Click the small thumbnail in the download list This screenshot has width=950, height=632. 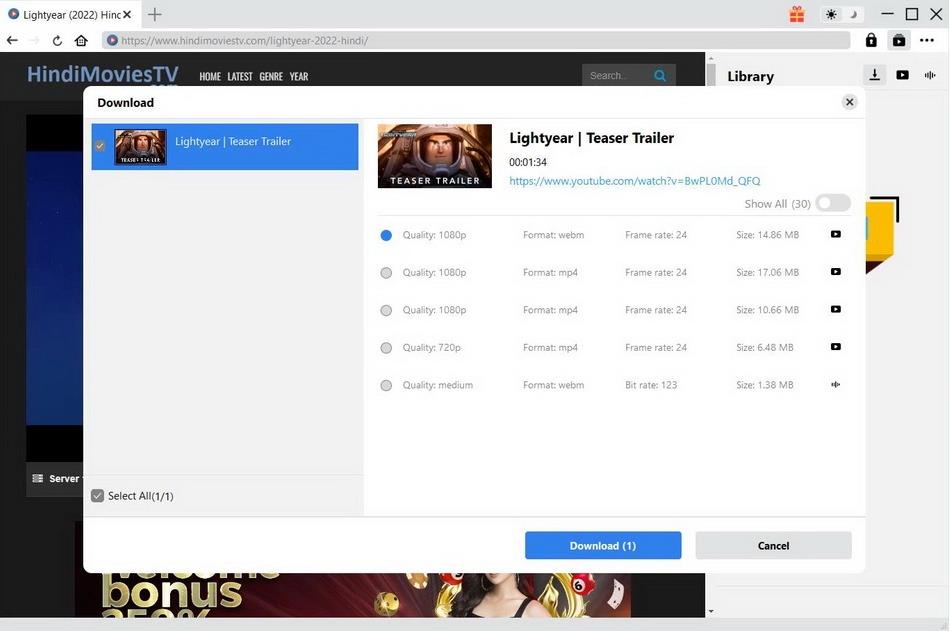[x=141, y=147]
